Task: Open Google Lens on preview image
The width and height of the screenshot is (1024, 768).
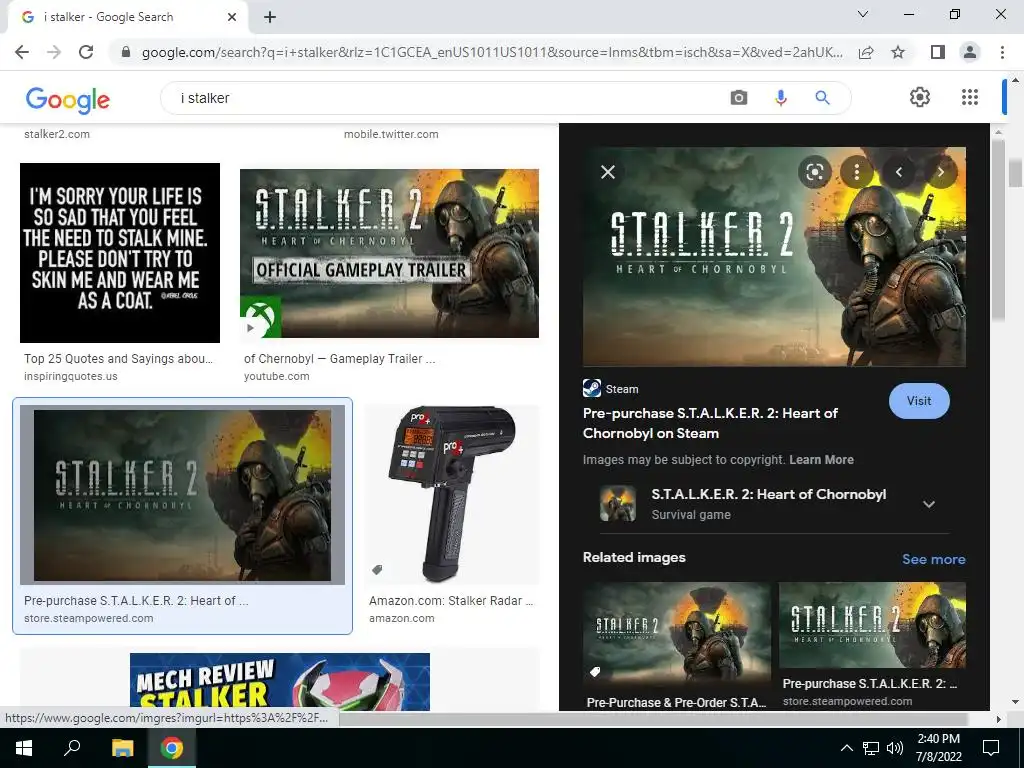Action: tap(814, 172)
